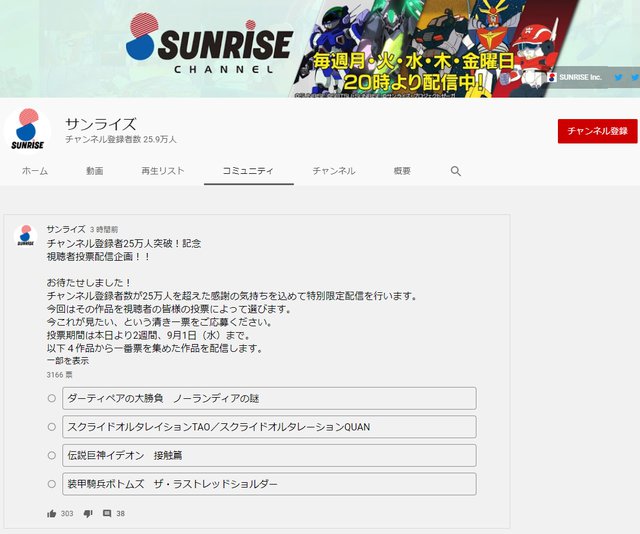640x534 pixels.
Task: Like the post with thumbs-up icon
Action: click(x=51, y=514)
